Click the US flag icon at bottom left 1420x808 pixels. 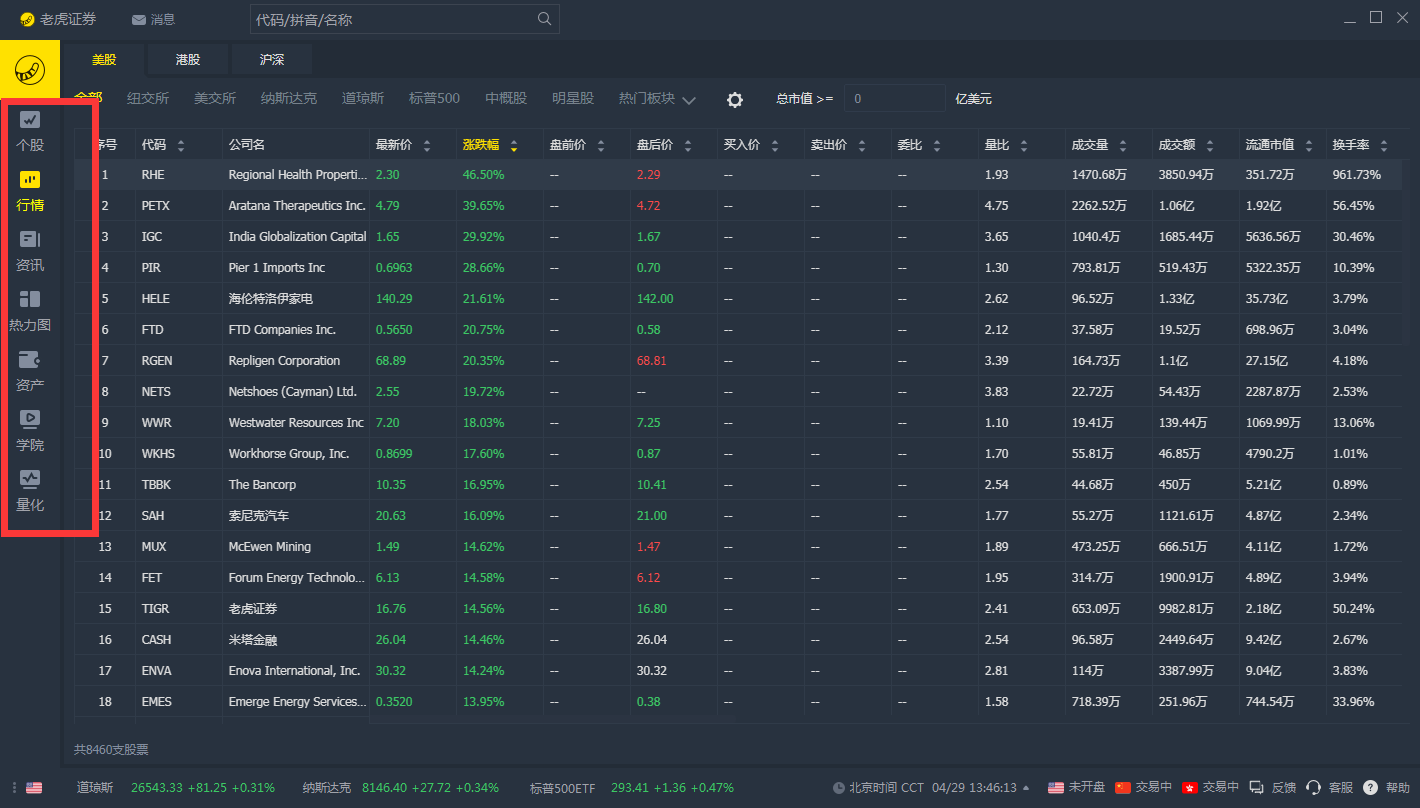pyautogui.click(x=34, y=787)
